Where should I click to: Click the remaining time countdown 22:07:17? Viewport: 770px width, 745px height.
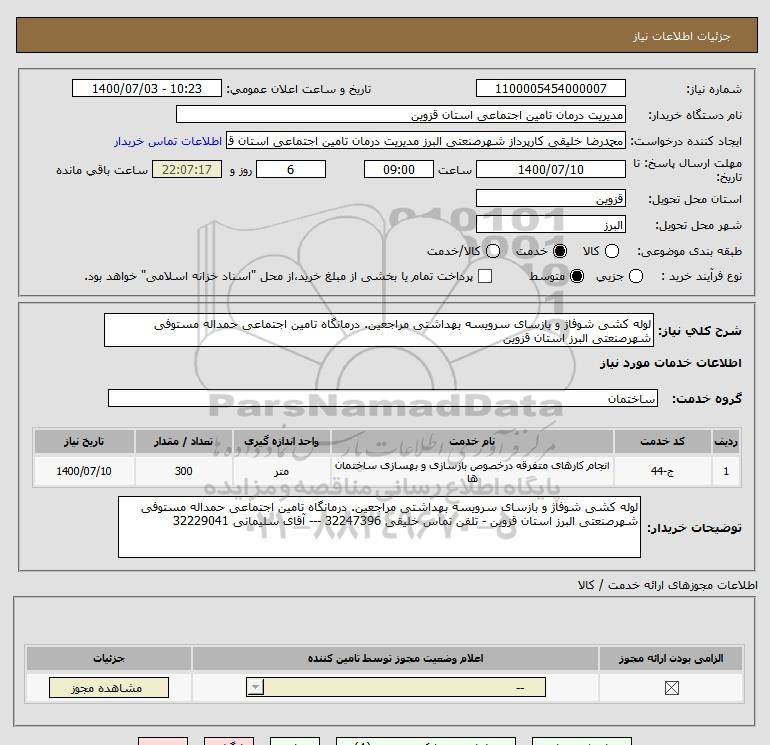[x=187, y=169]
